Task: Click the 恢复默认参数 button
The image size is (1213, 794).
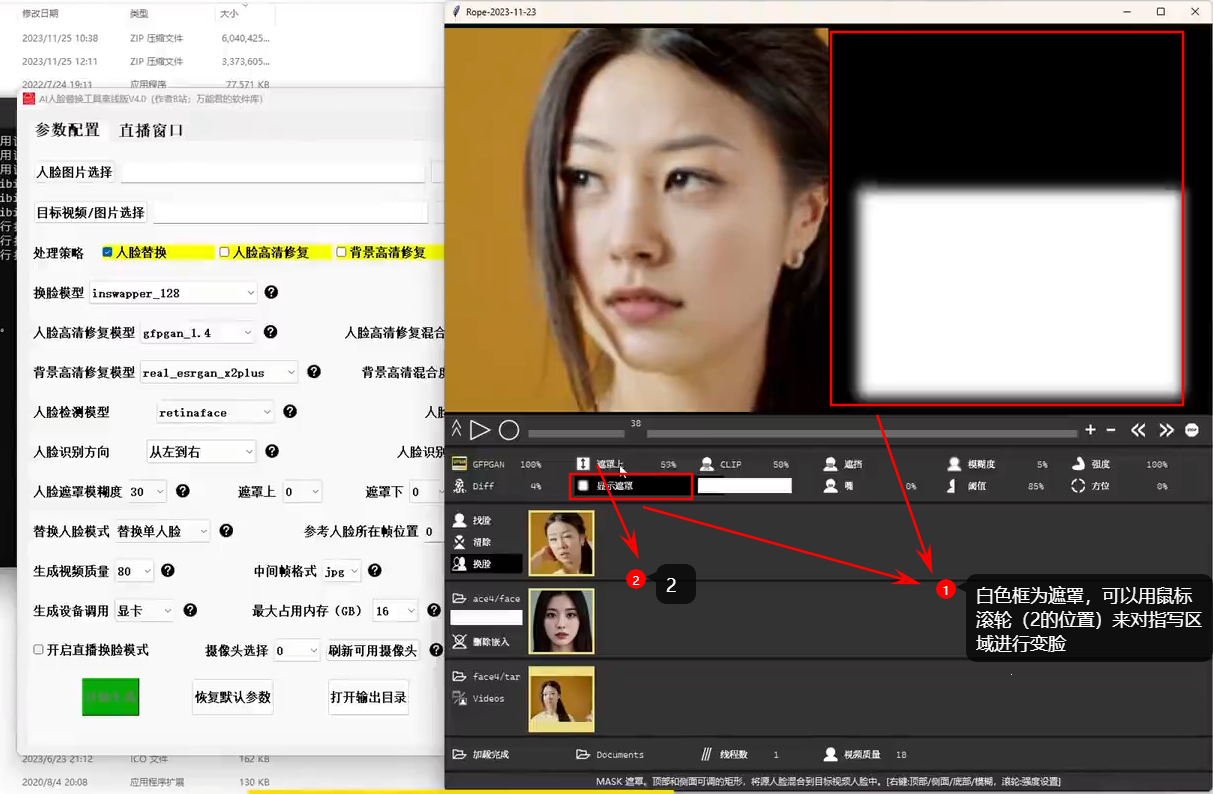Action: coord(233,697)
